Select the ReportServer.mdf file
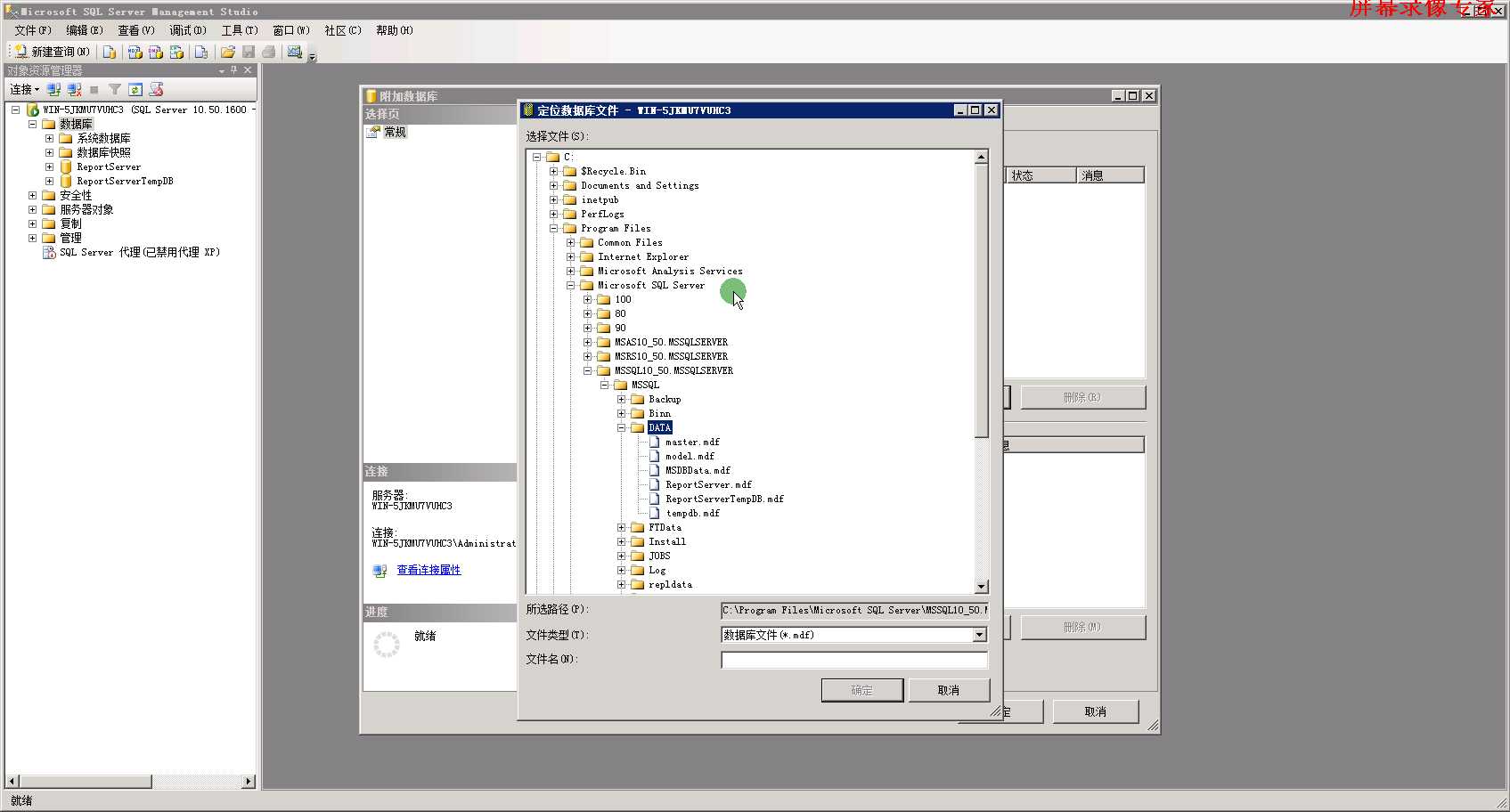Viewport: 1510px width, 812px height. point(708,484)
